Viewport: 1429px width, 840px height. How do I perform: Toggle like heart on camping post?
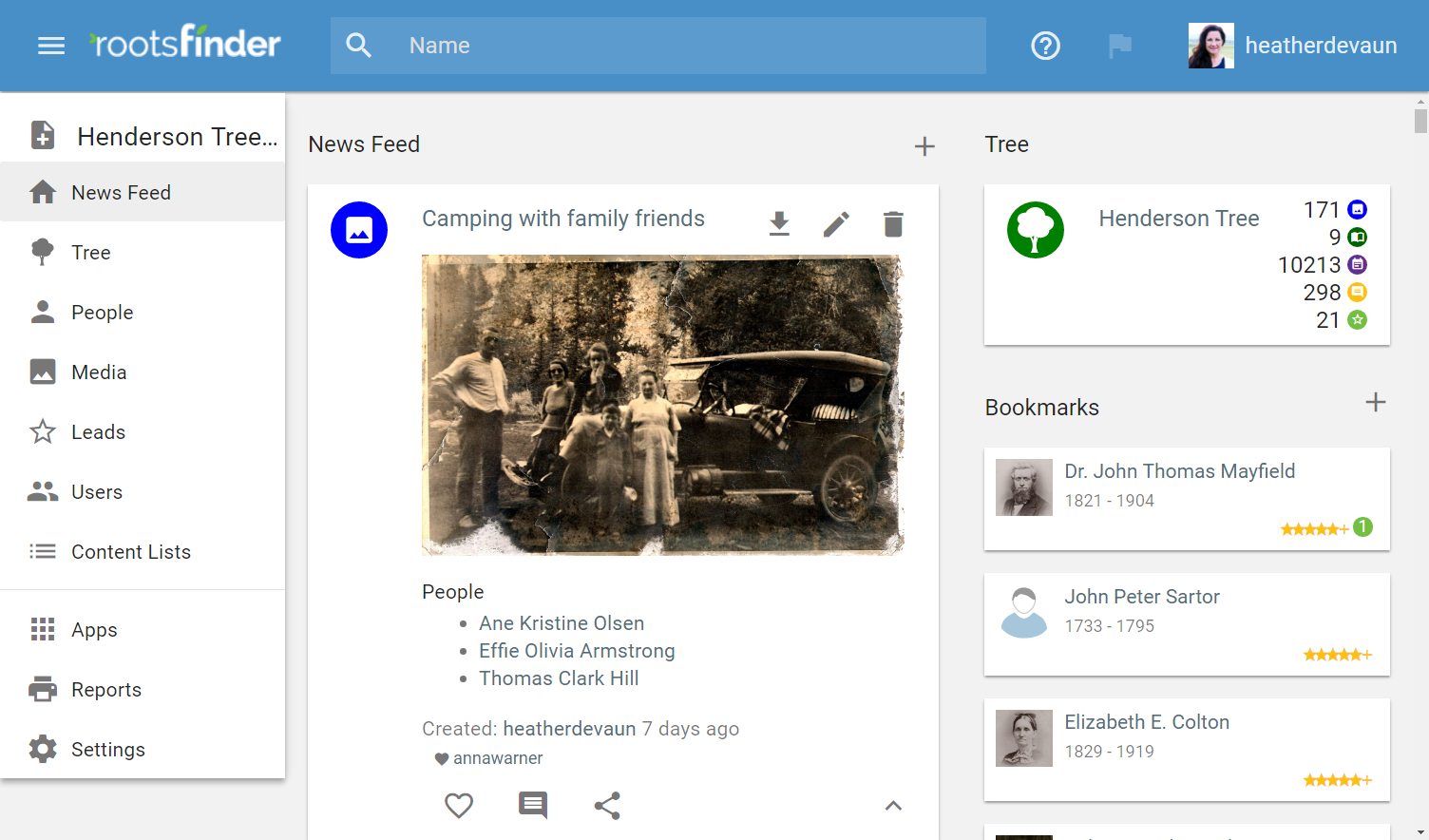[x=459, y=806]
